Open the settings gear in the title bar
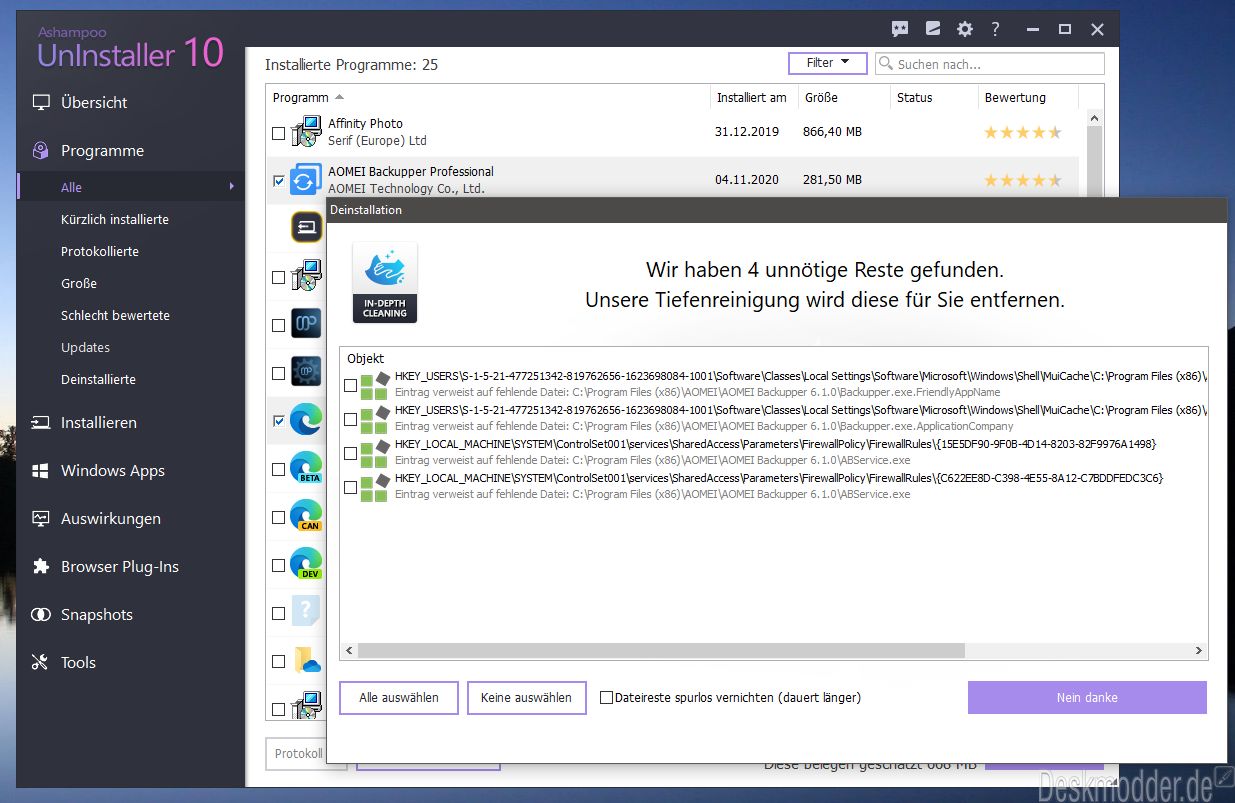Image resolution: width=1235 pixels, height=803 pixels. point(964,29)
